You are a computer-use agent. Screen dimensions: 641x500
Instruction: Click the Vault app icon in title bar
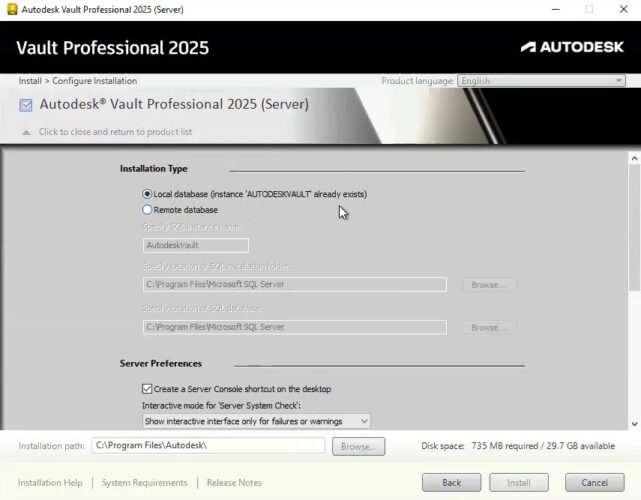(x=12, y=9)
